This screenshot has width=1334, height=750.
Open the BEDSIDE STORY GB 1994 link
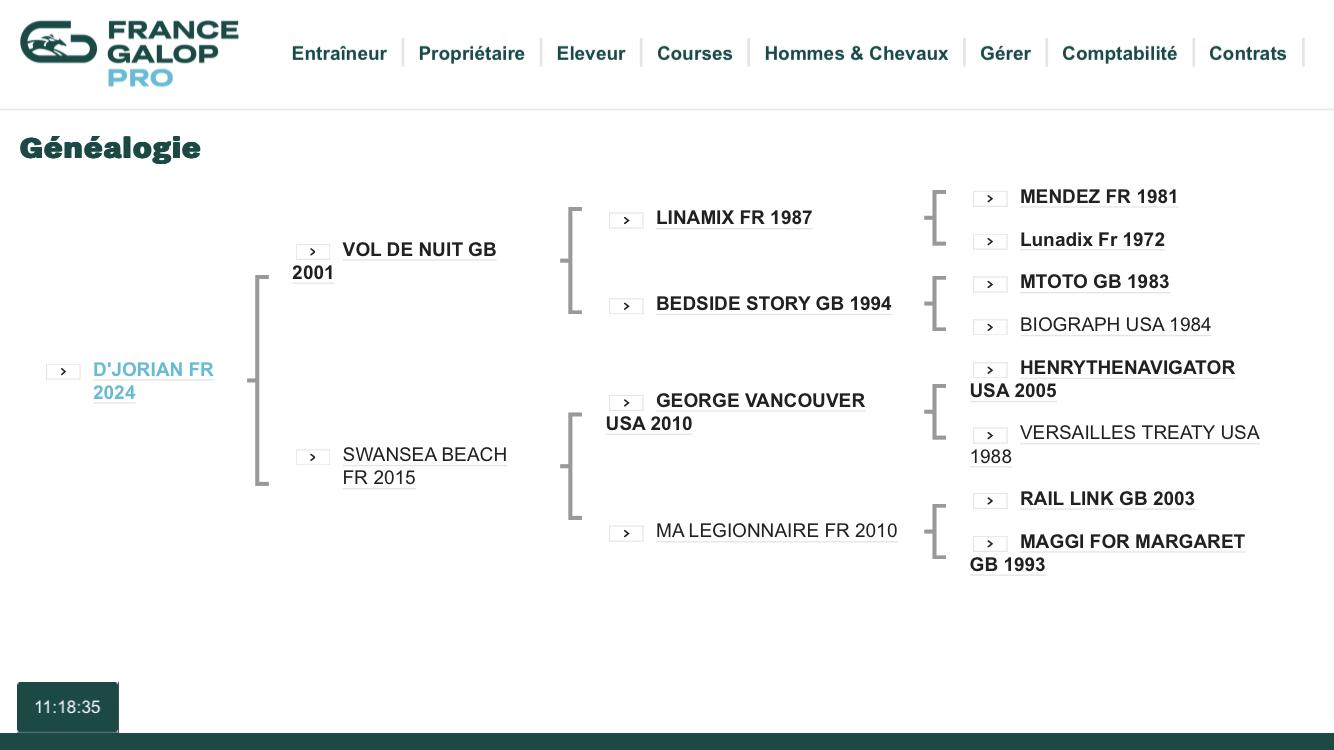[x=773, y=304]
